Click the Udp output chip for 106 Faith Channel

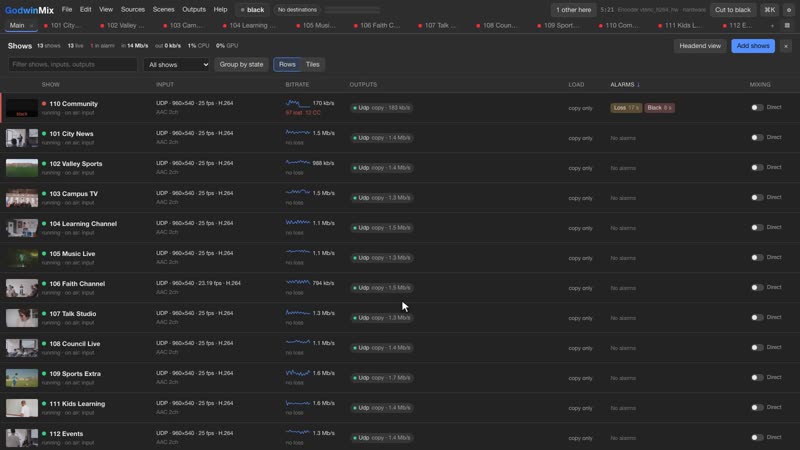382,288
